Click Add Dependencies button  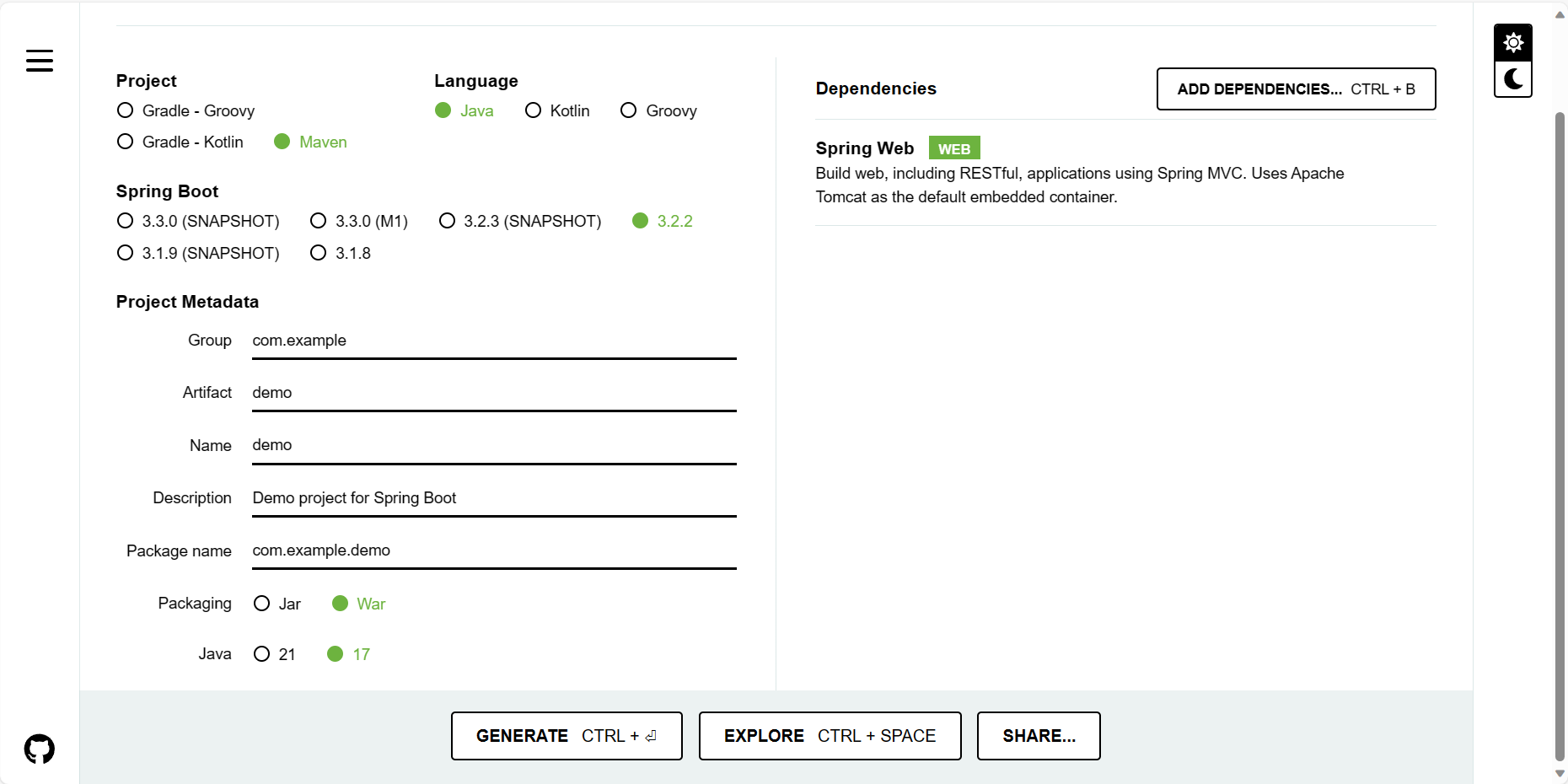[x=1296, y=89]
